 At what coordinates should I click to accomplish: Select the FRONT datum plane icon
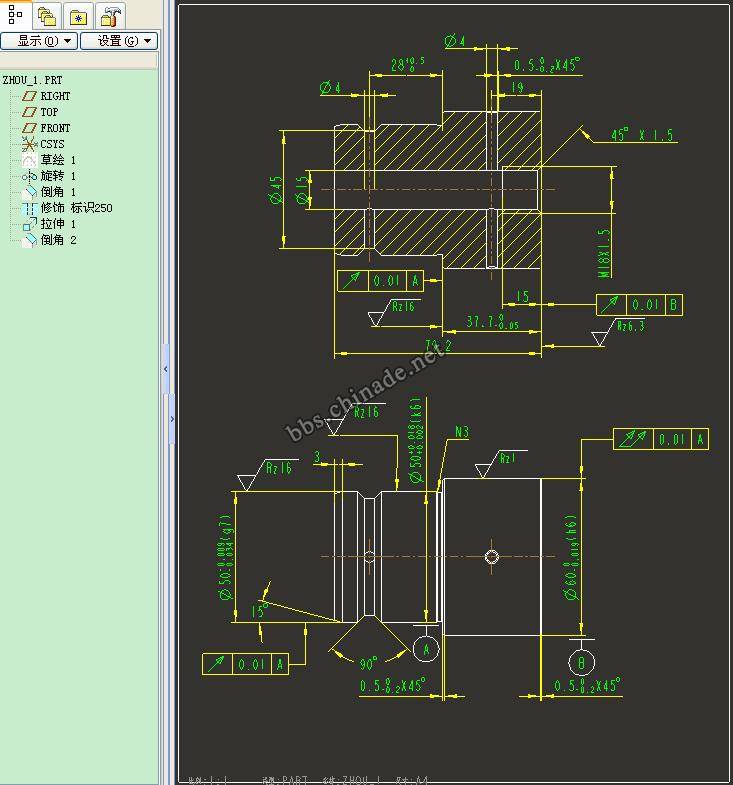point(30,128)
